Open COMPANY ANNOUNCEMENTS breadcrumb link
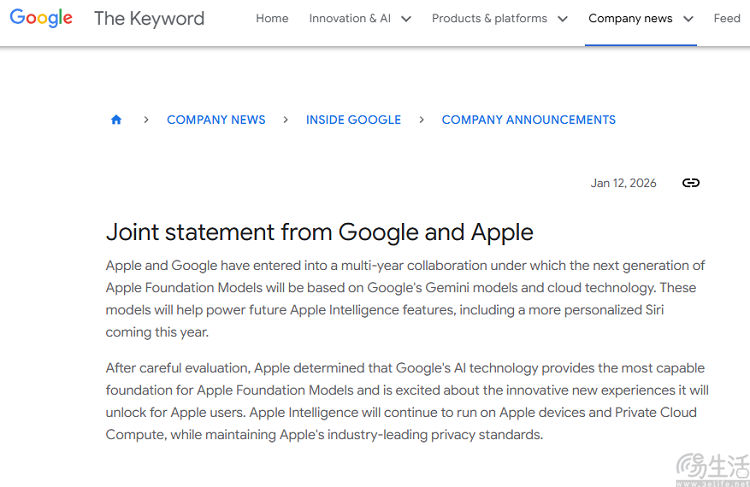The height and width of the screenshot is (487, 750). 528,120
